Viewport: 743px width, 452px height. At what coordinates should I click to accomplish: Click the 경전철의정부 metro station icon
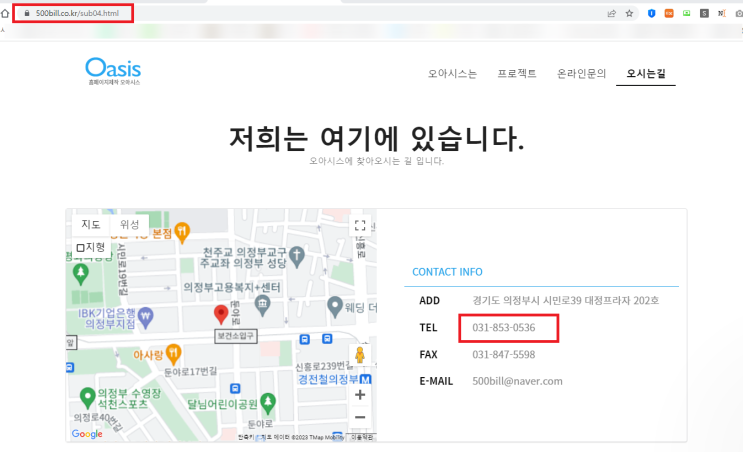coord(365,380)
